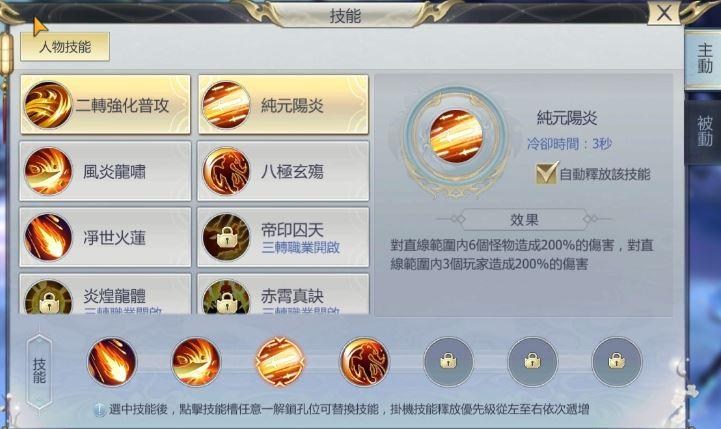The width and height of the screenshot is (721, 429).
Task: Click the fourth skill bar slot
Action: (364, 361)
